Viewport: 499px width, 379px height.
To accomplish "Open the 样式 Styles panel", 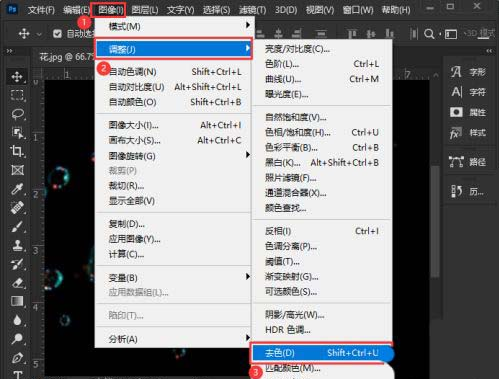I will click(468, 133).
